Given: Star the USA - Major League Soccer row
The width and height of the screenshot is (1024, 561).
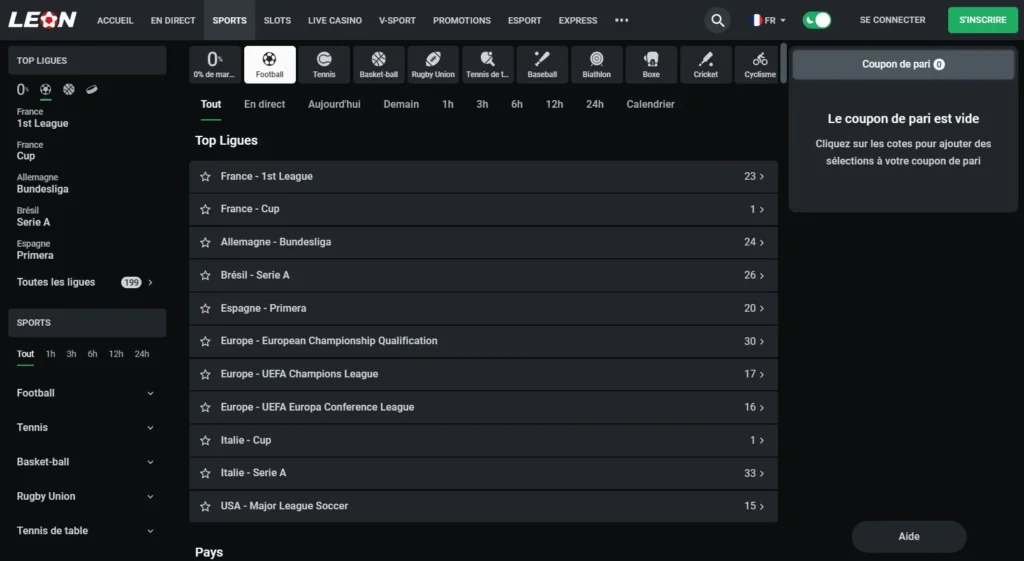Looking at the screenshot, I should click(x=205, y=506).
